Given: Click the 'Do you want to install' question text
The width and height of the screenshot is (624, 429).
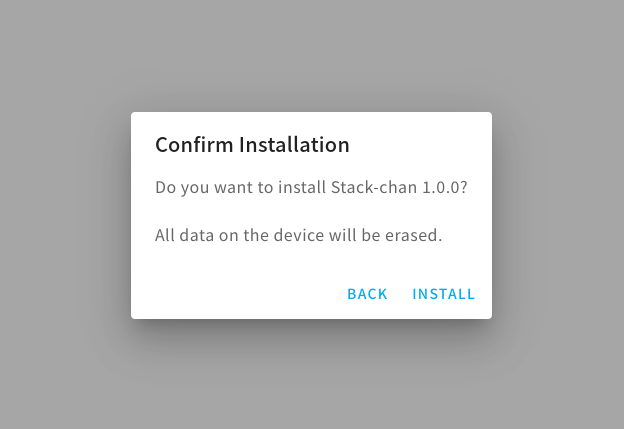Looking at the screenshot, I should tap(311, 187).
